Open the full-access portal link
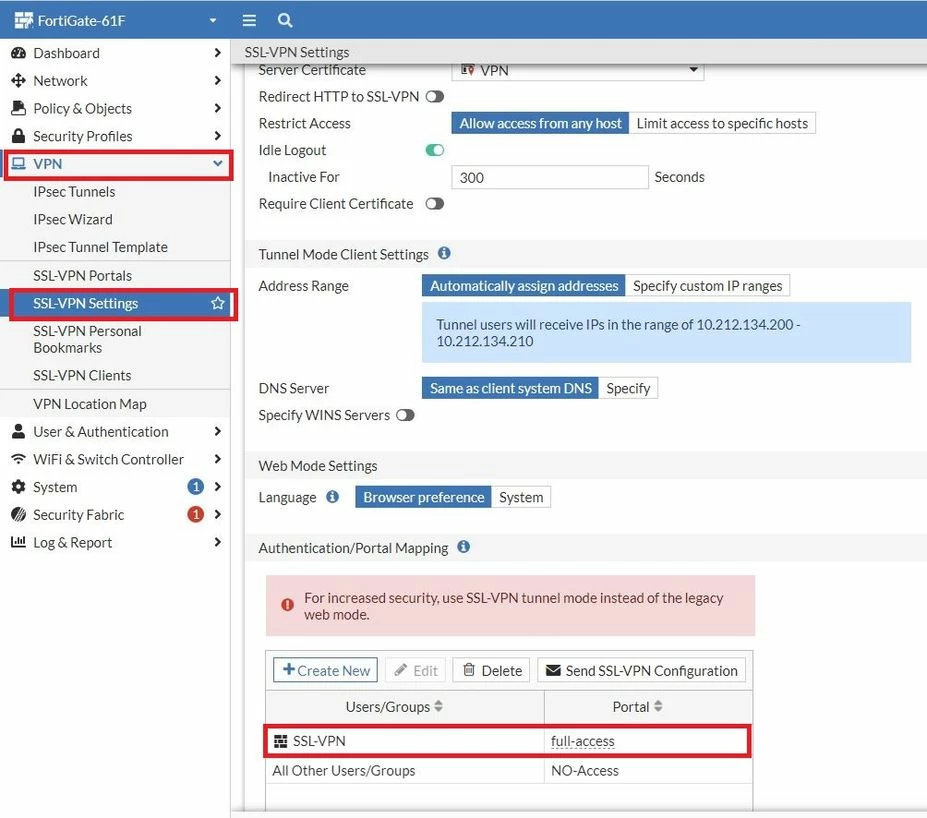Viewport: 927px width, 818px height. pos(582,741)
